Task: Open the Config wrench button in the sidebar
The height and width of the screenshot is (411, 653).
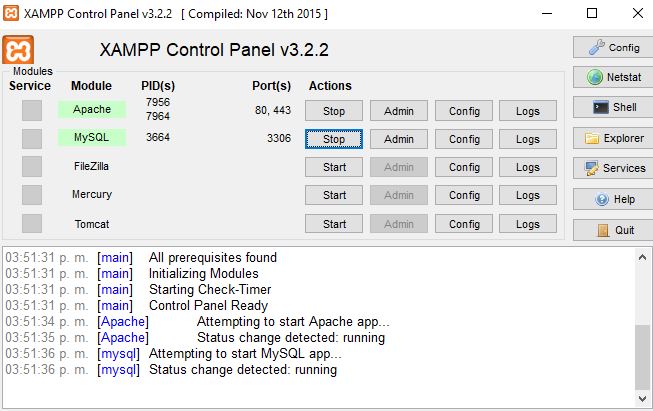Action: pyautogui.click(x=611, y=47)
